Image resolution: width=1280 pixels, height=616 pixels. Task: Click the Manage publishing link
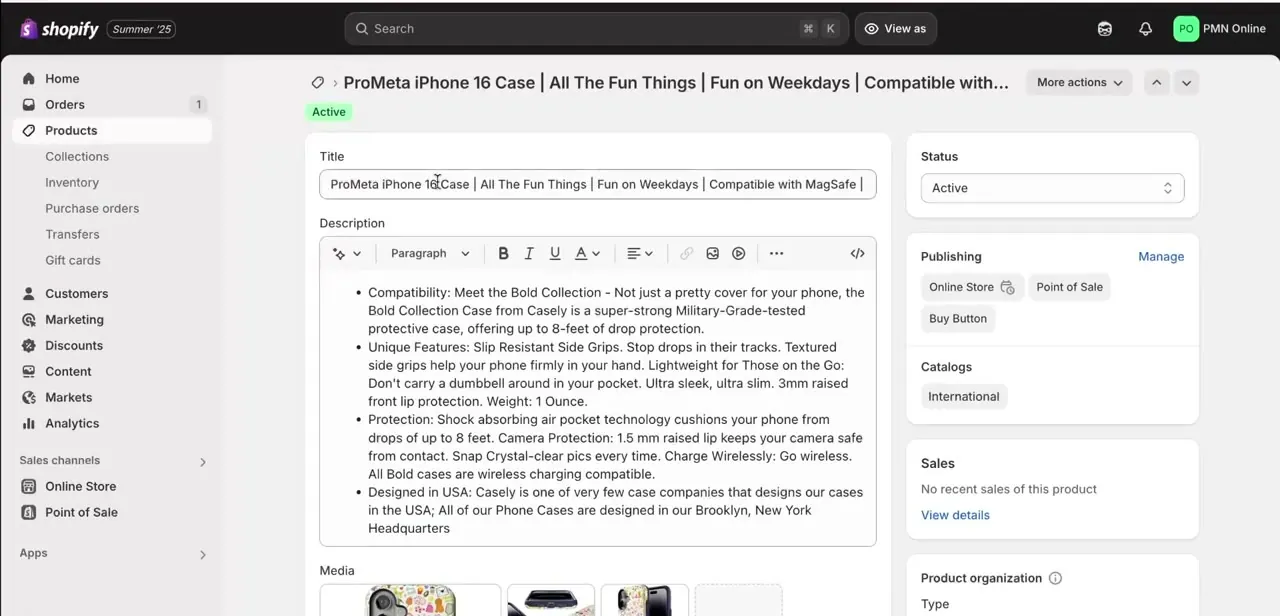pyautogui.click(x=1161, y=257)
